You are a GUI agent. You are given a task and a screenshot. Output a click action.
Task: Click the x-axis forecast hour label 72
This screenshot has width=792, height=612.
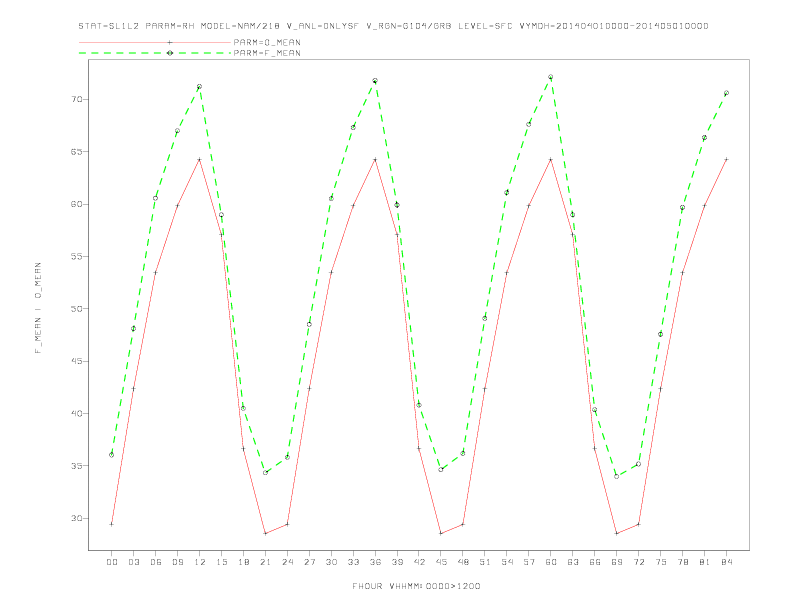coord(639,562)
